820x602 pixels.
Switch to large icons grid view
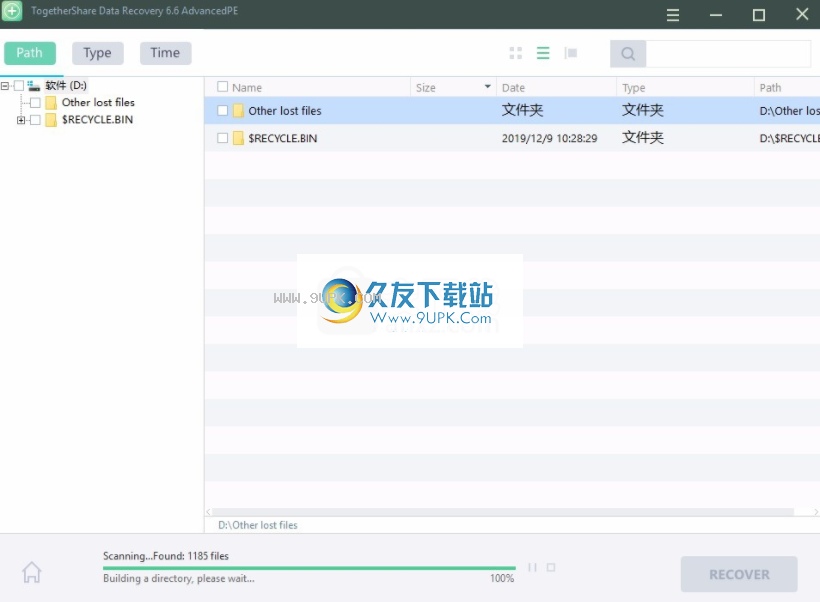[x=516, y=53]
